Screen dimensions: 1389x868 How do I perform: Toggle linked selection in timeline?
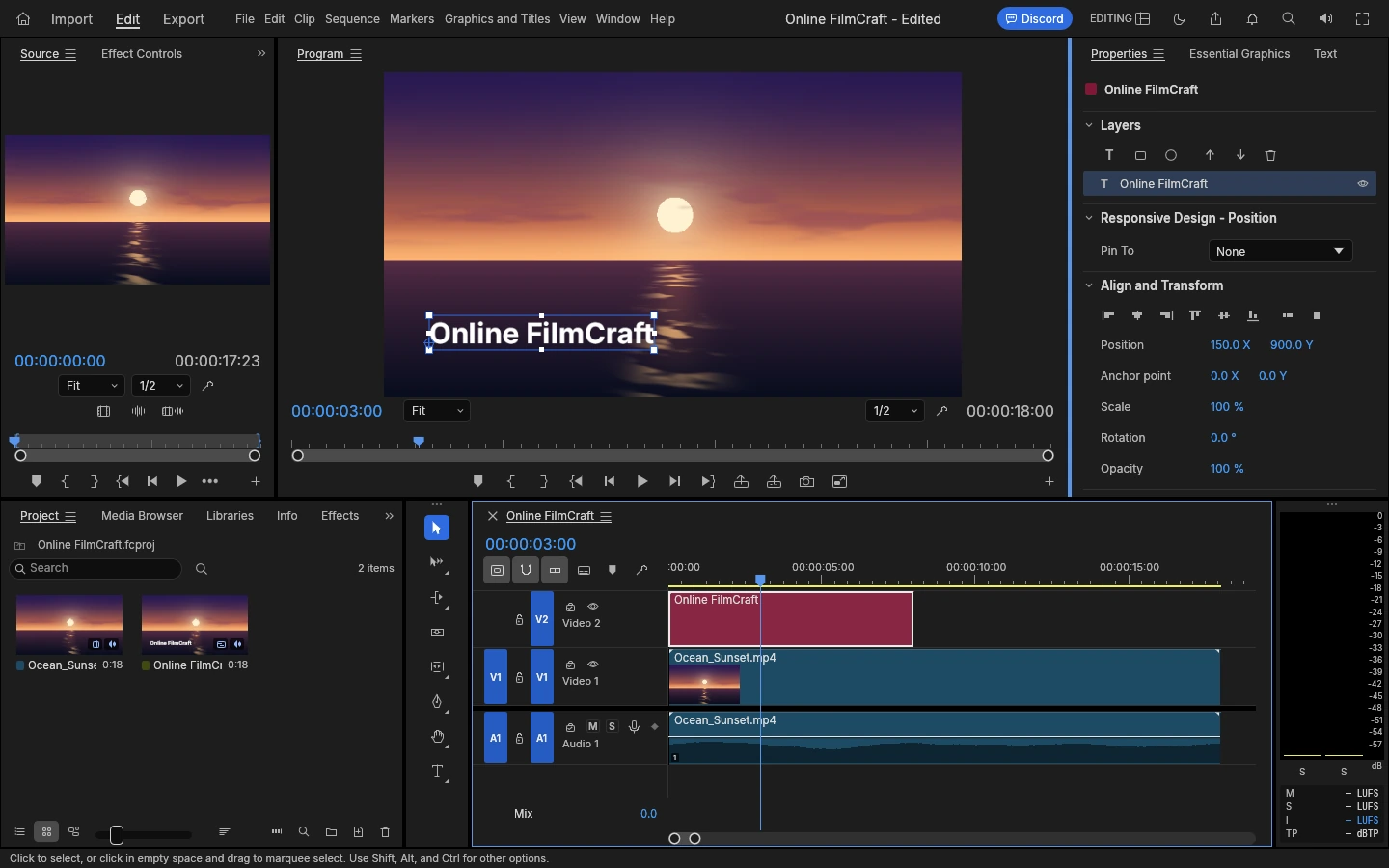click(555, 570)
